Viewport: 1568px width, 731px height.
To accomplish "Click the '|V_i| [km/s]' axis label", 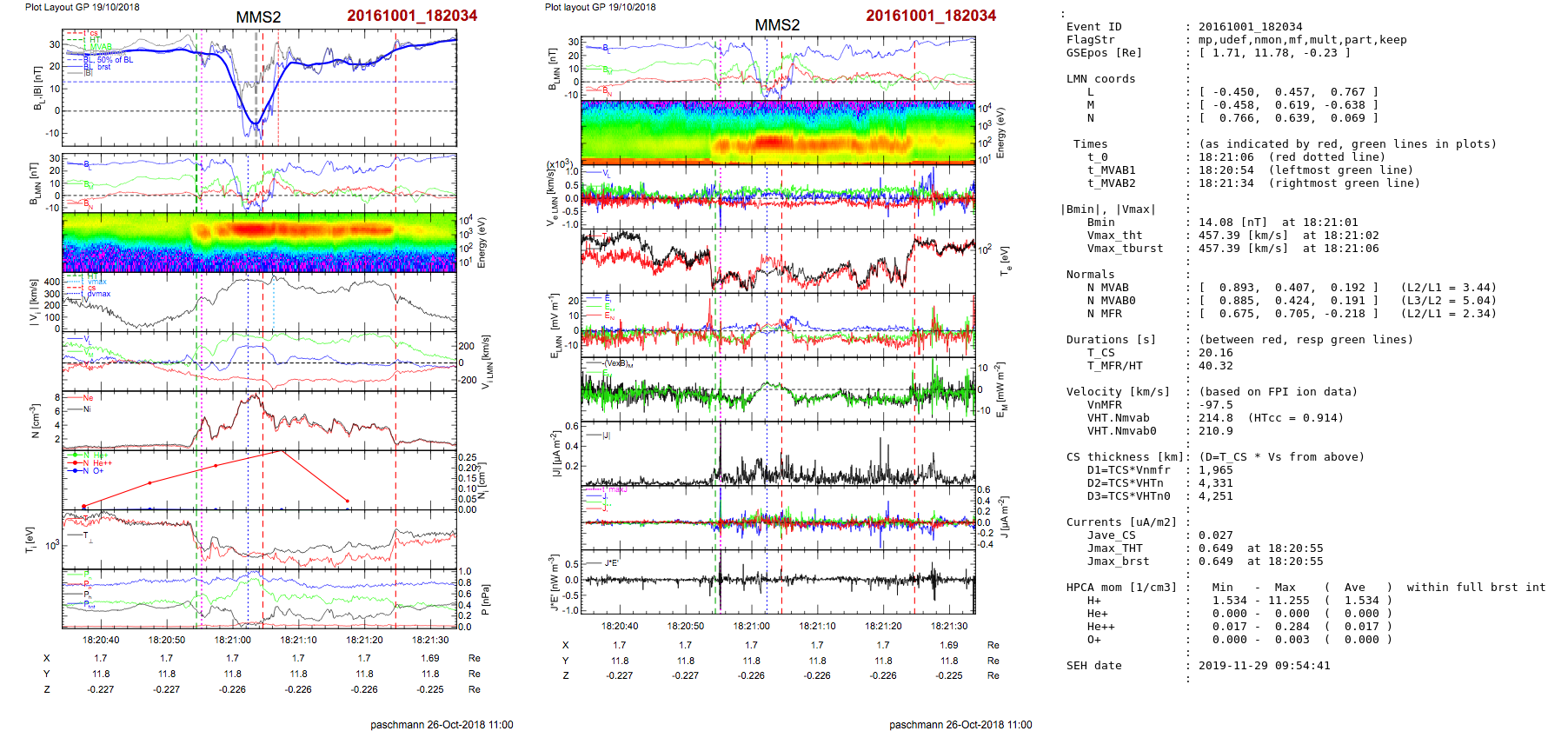I will tap(34, 302).
